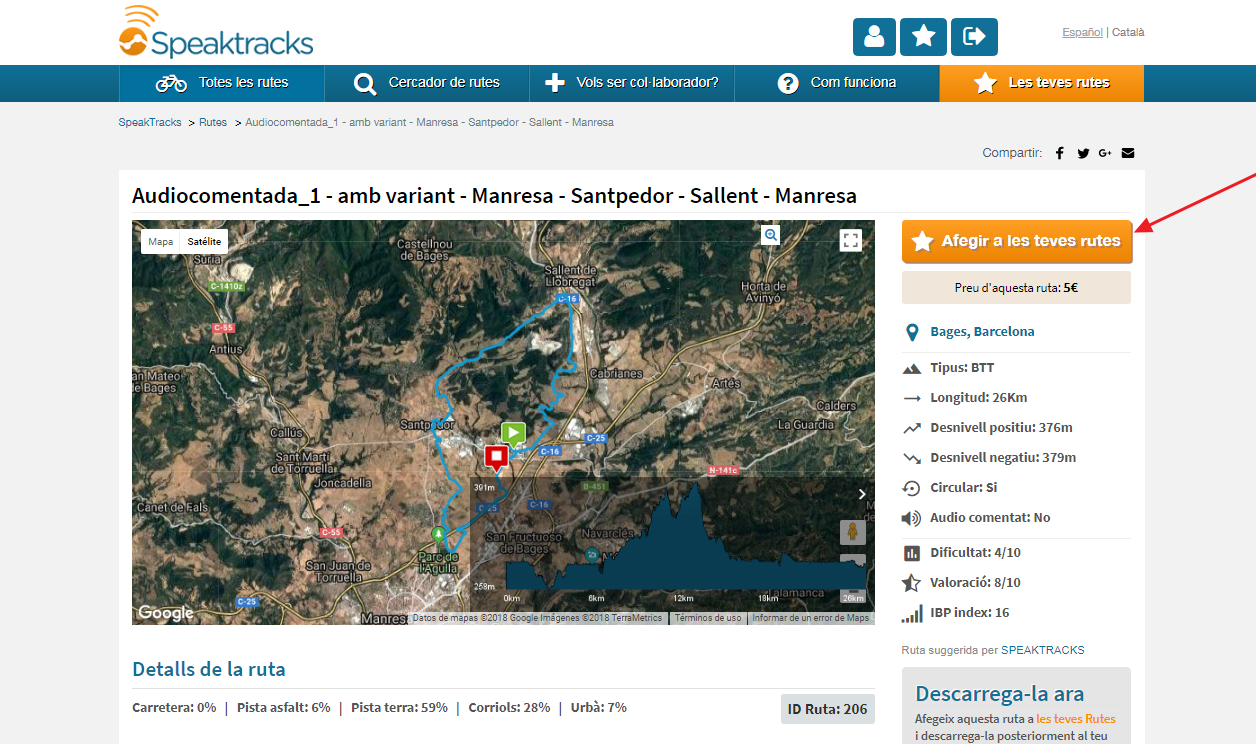Click Parc de l'Agulla green map marker
This screenshot has width=1256, height=744.
click(437, 533)
